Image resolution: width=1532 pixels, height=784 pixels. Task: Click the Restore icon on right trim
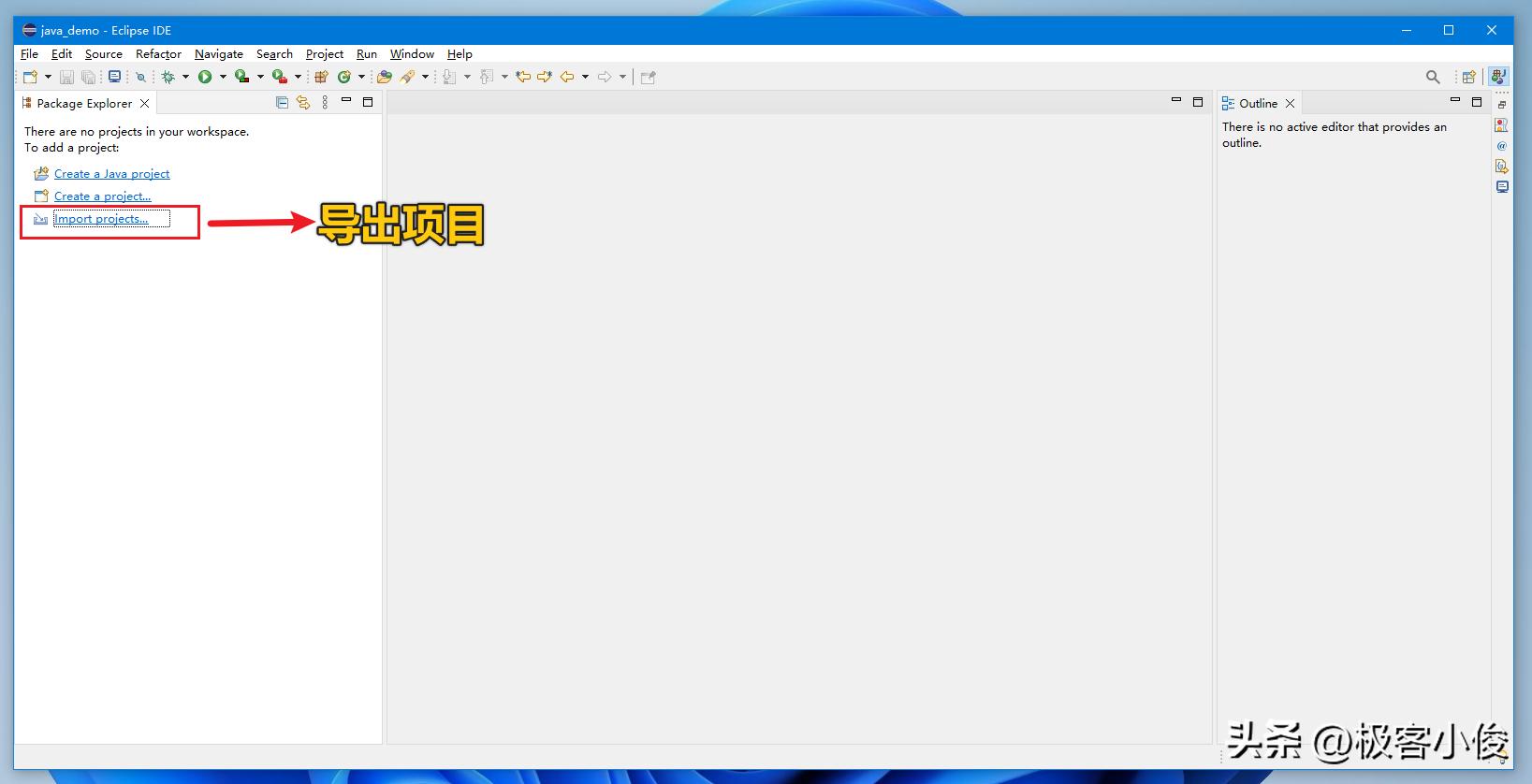click(x=1502, y=105)
